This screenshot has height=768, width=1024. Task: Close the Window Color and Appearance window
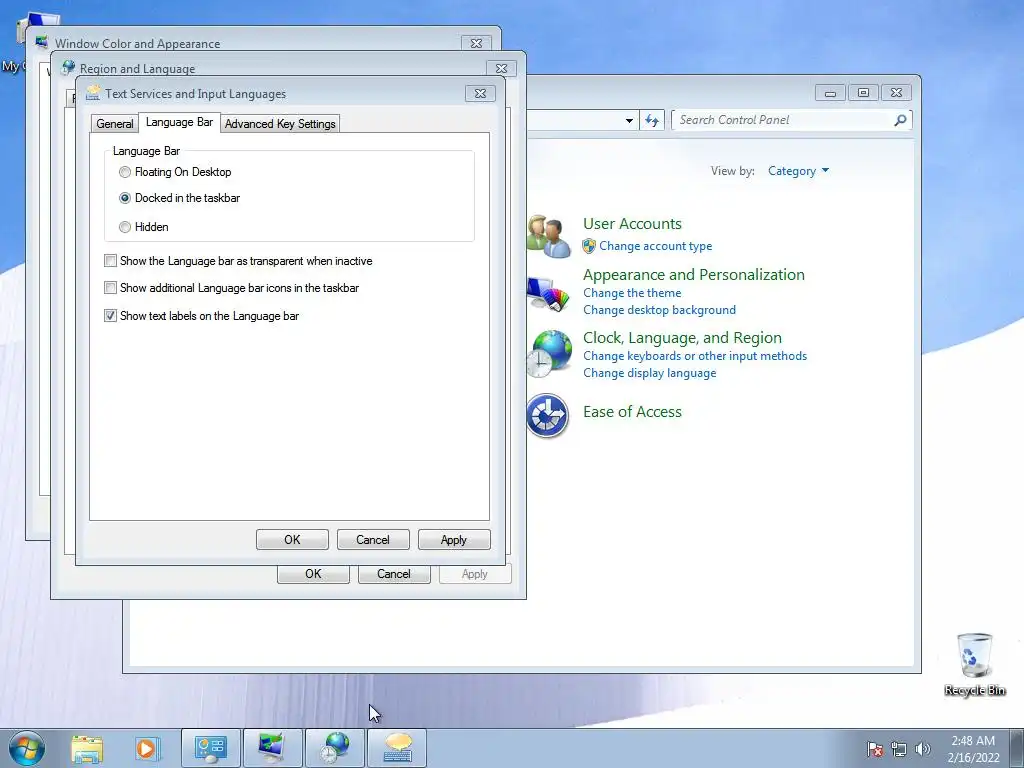pos(476,43)
